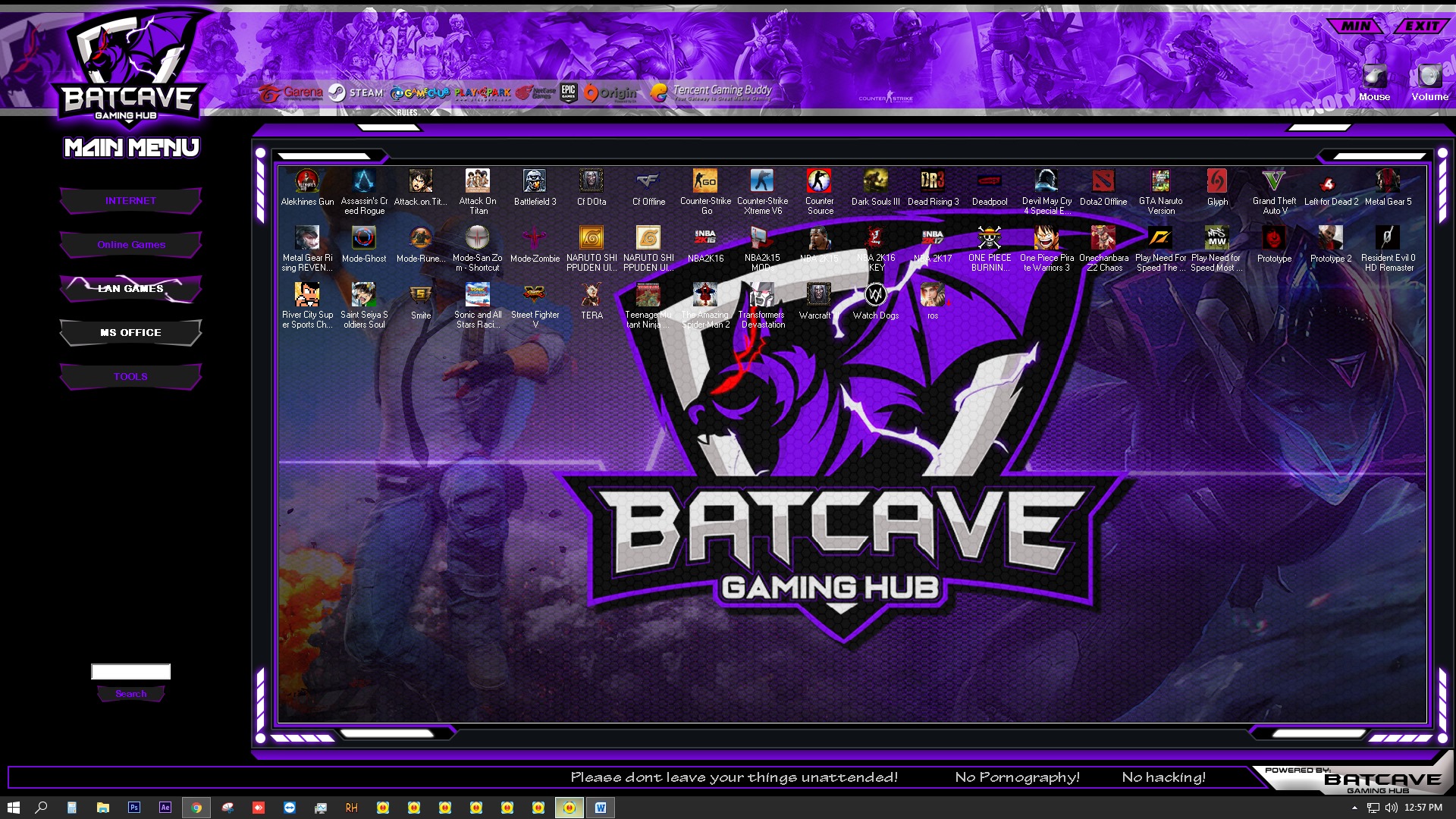This screenshot has height=819, width=1456.
Task: Open the RULES link in header
Action: [407, 112]
